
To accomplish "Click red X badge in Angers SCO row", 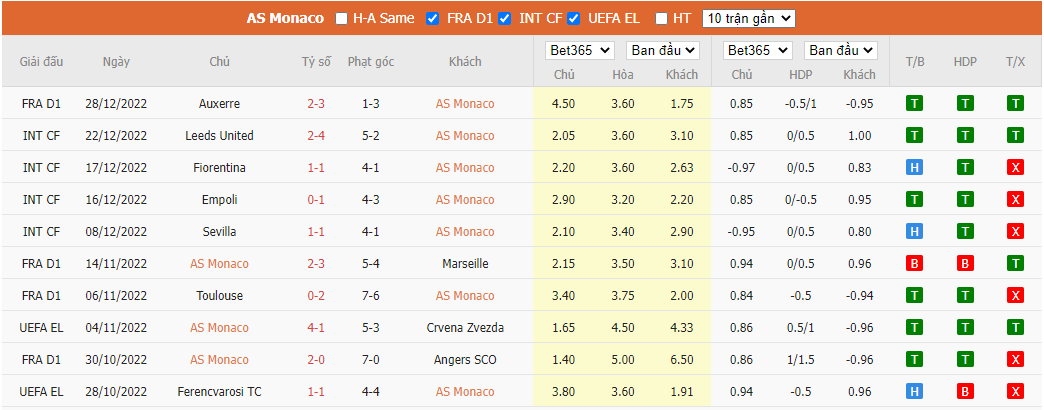I will click(1015, 359).
